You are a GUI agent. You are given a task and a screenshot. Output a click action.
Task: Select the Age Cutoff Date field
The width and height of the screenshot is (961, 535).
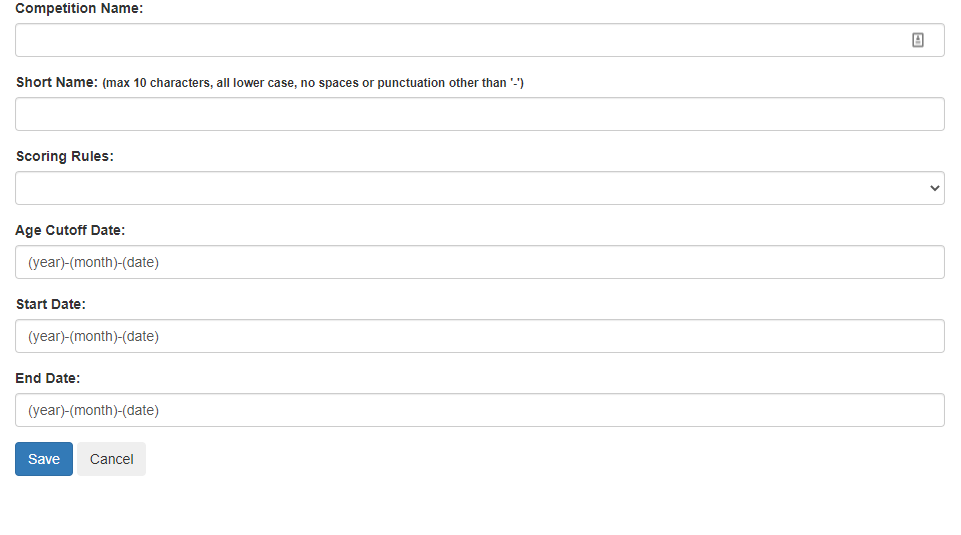click(480, 262)
